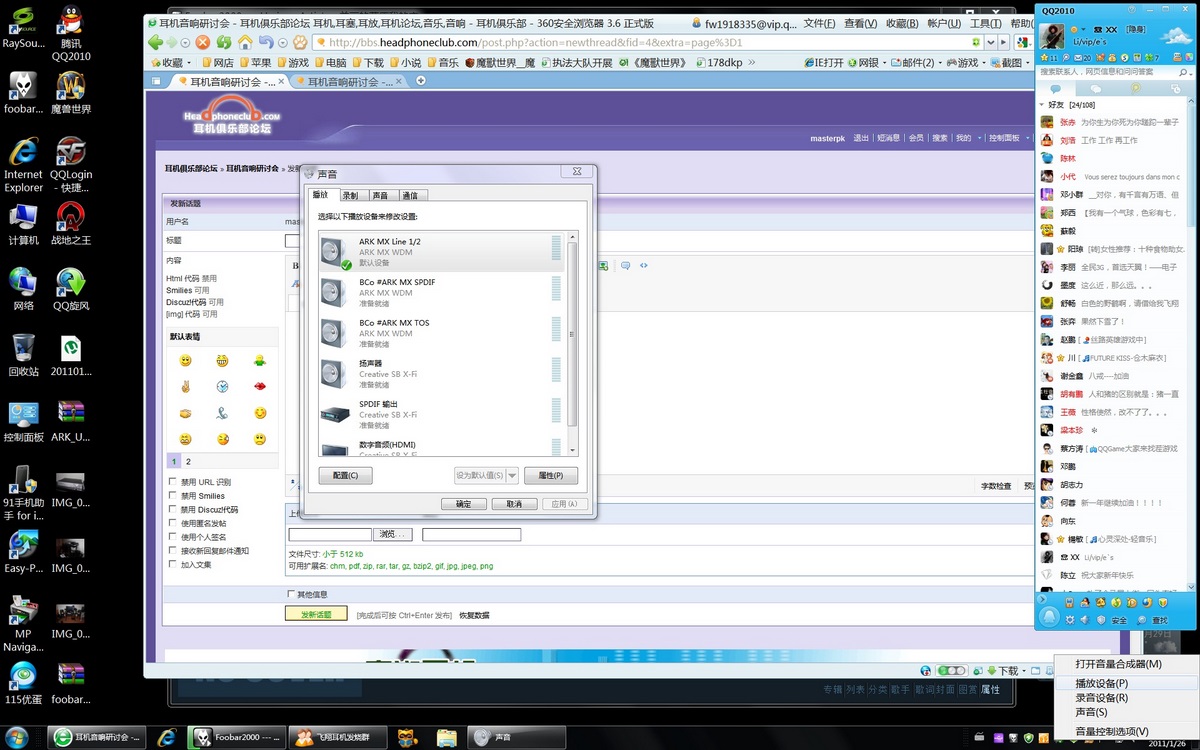Check 禁用 Discuz!代码 checkbox

coord(173,509)
